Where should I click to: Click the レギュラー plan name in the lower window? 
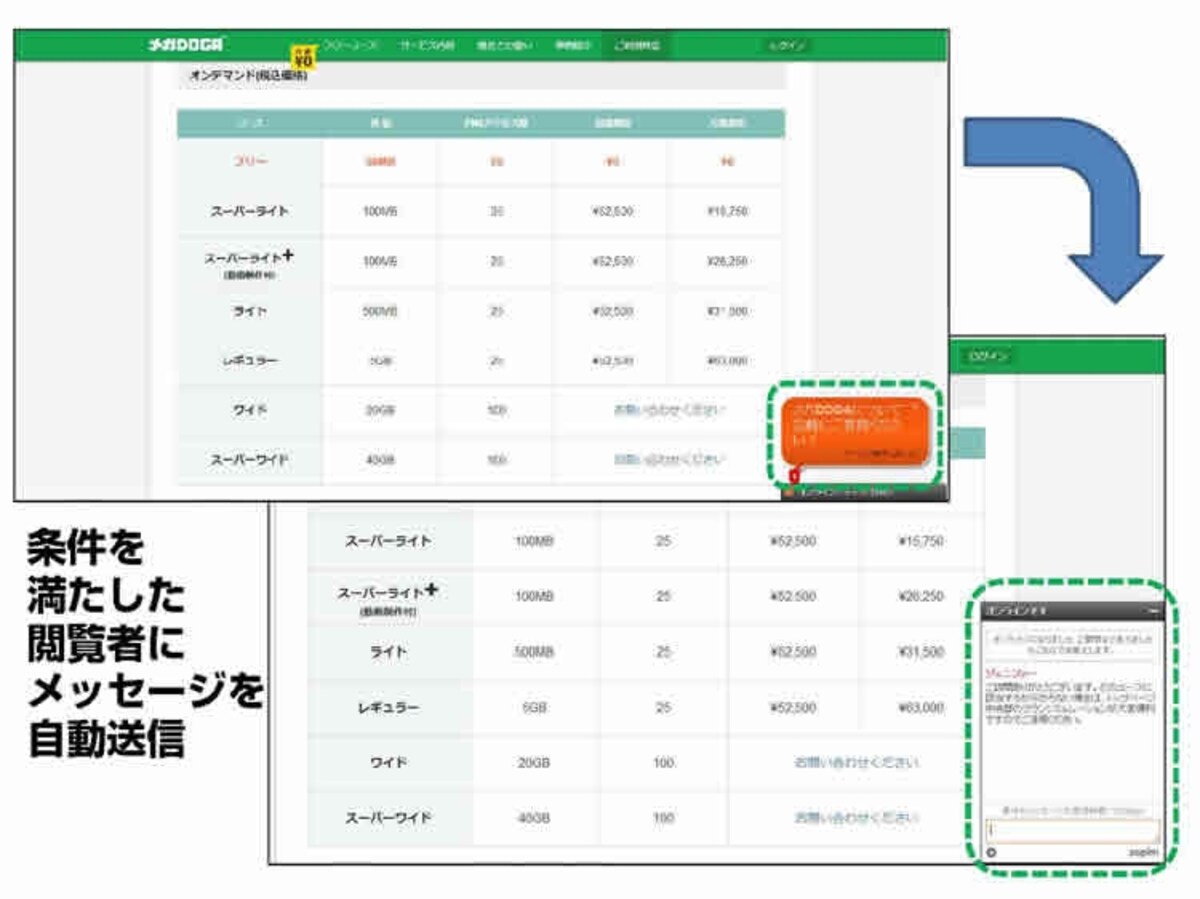(389, 708)
